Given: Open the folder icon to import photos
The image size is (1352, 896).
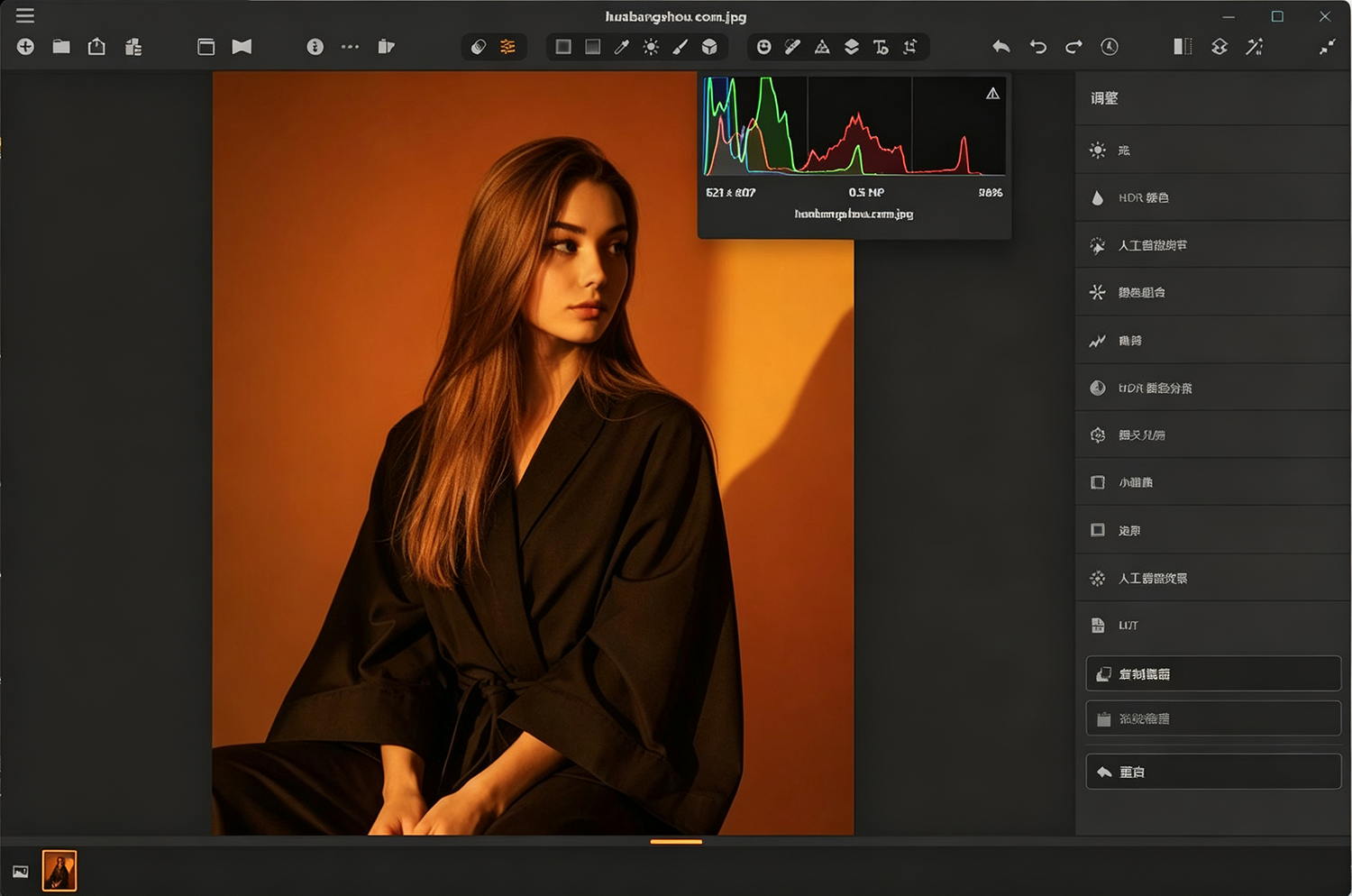Looking at the screenshot, I should coord(61,47).
